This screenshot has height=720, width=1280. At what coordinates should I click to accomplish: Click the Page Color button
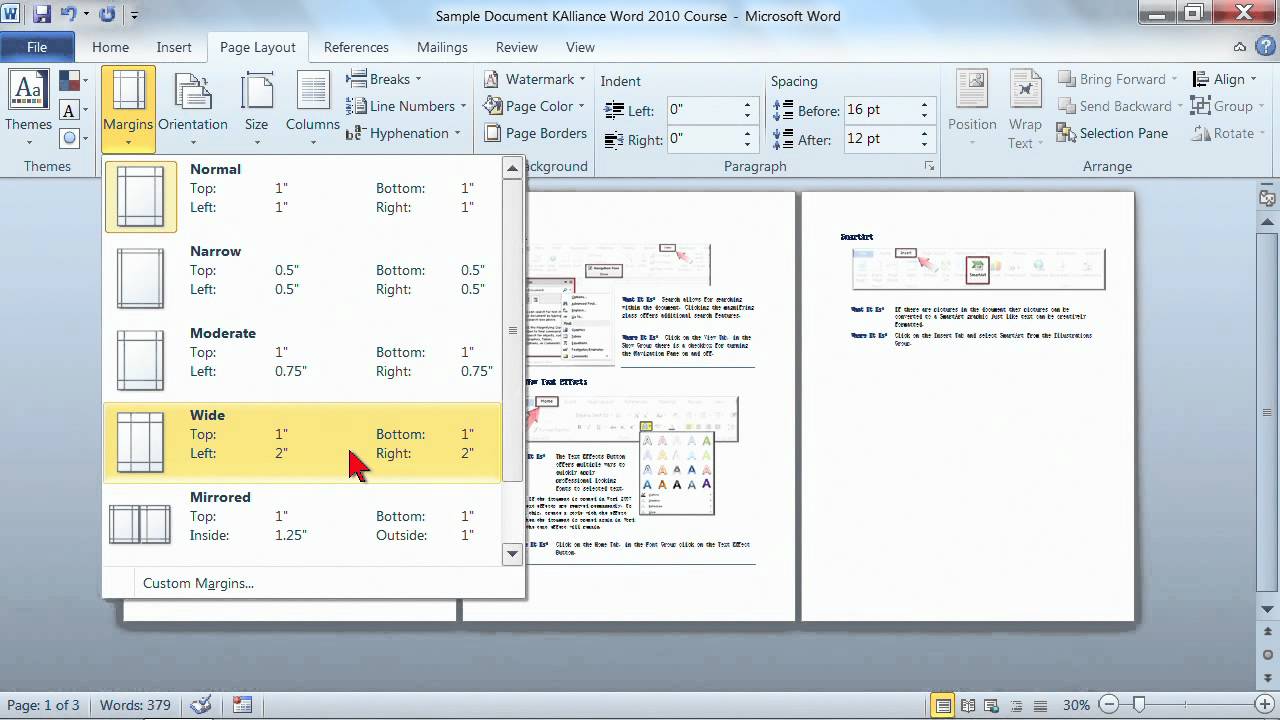pos(535,106)
